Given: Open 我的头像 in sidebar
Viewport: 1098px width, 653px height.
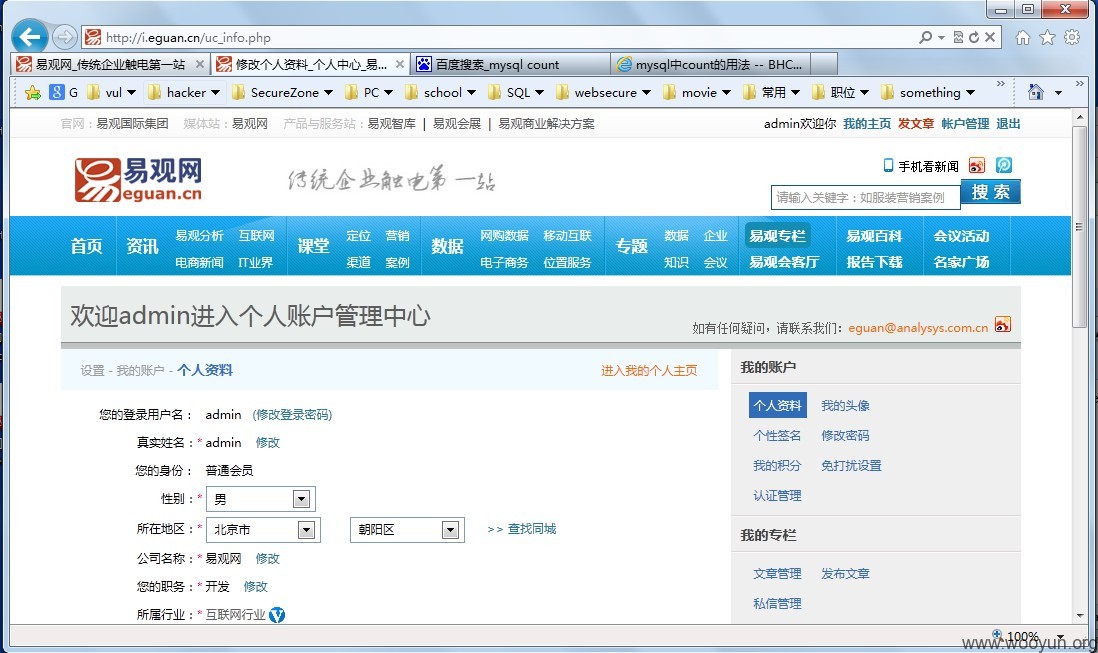Looking at the screenshot, I should (x=845, y=405).
